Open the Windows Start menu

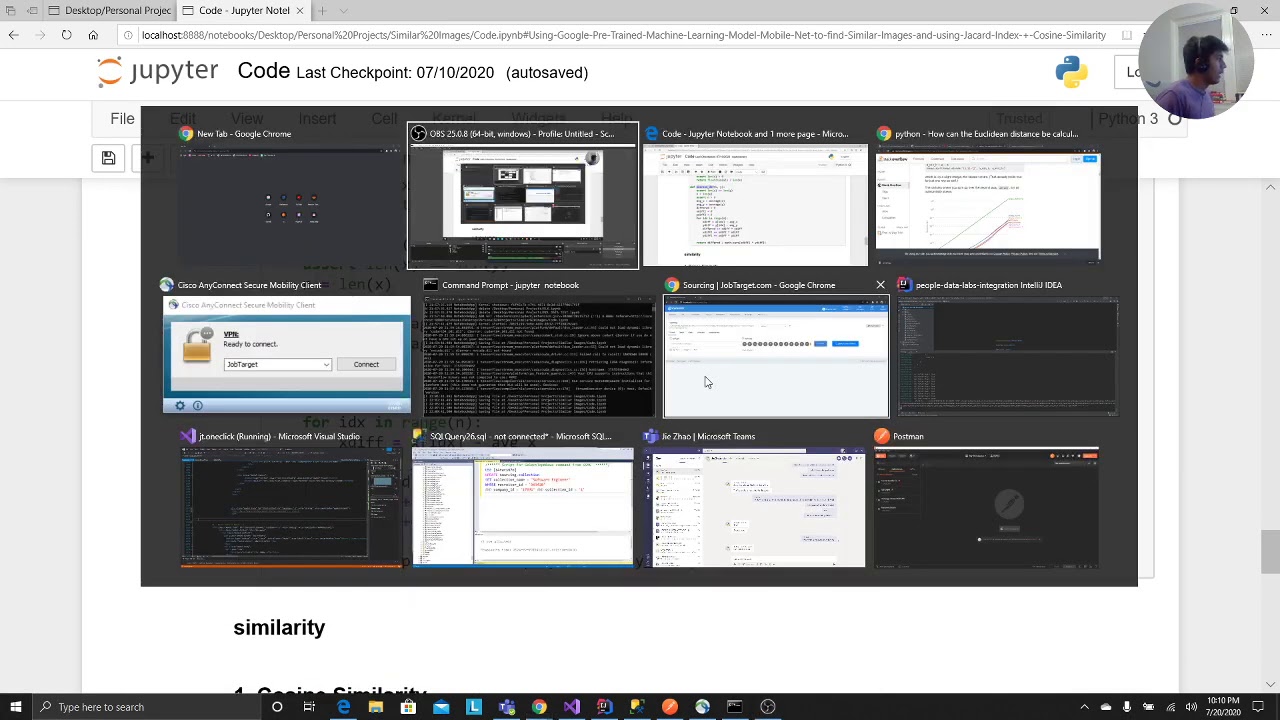[15, 707]
